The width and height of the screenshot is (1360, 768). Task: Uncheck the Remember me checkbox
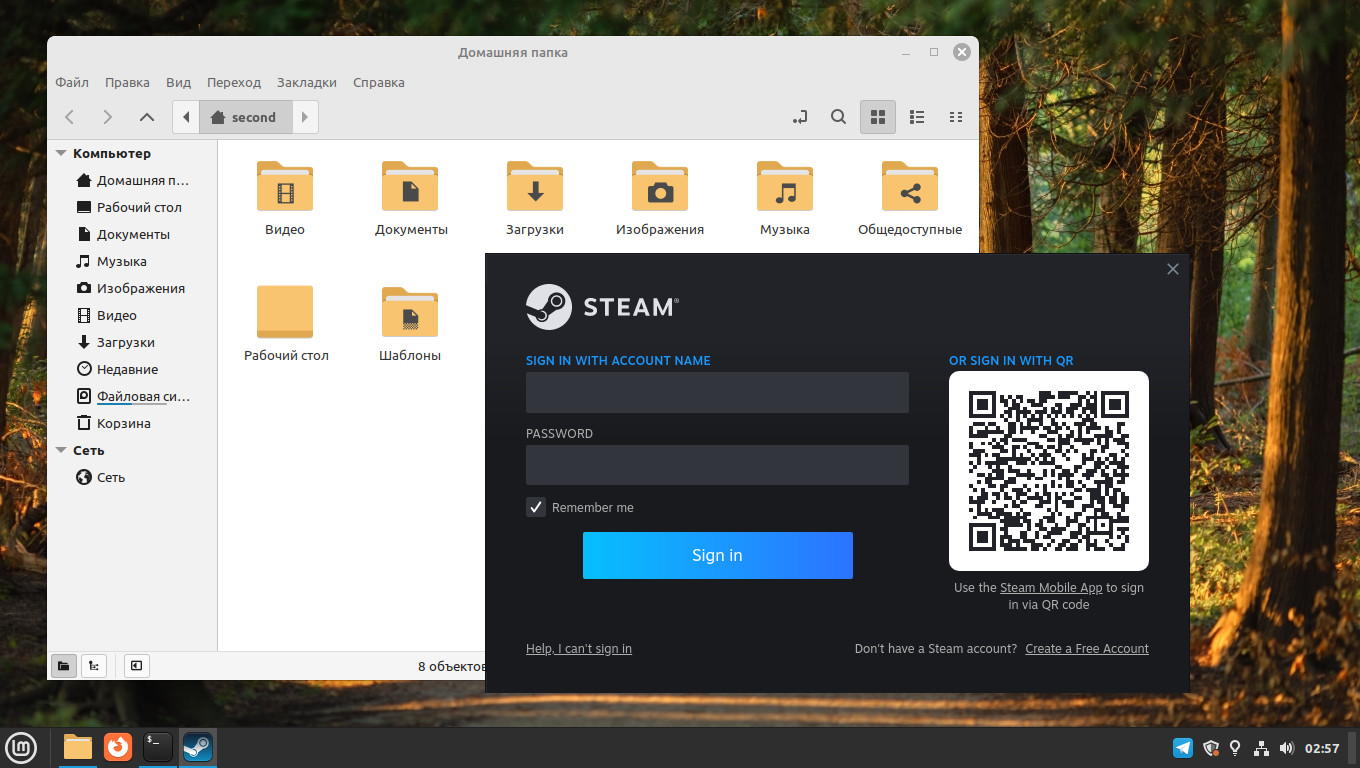536,507
